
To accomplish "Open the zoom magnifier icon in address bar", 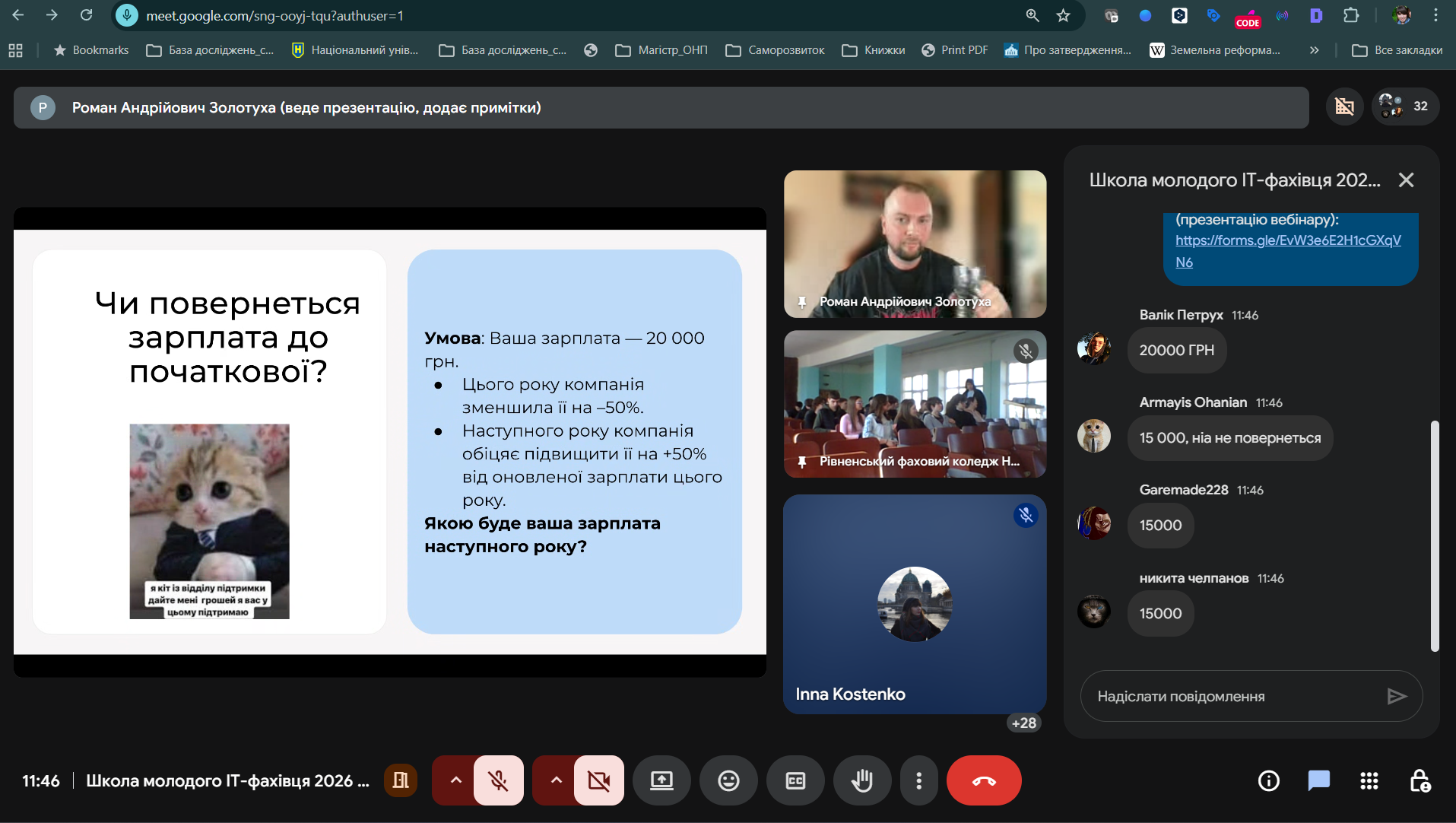I will (x=1033, y=15).
